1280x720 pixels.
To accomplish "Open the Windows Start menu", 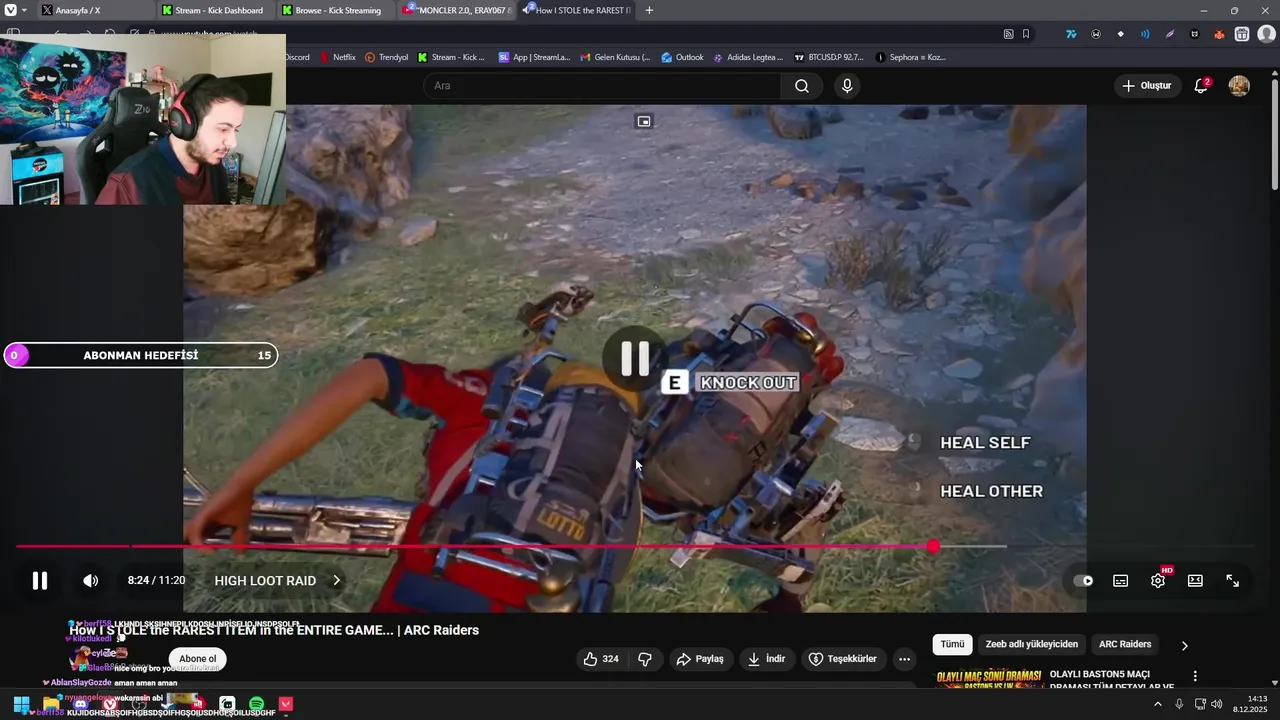I will click(21, 704).
